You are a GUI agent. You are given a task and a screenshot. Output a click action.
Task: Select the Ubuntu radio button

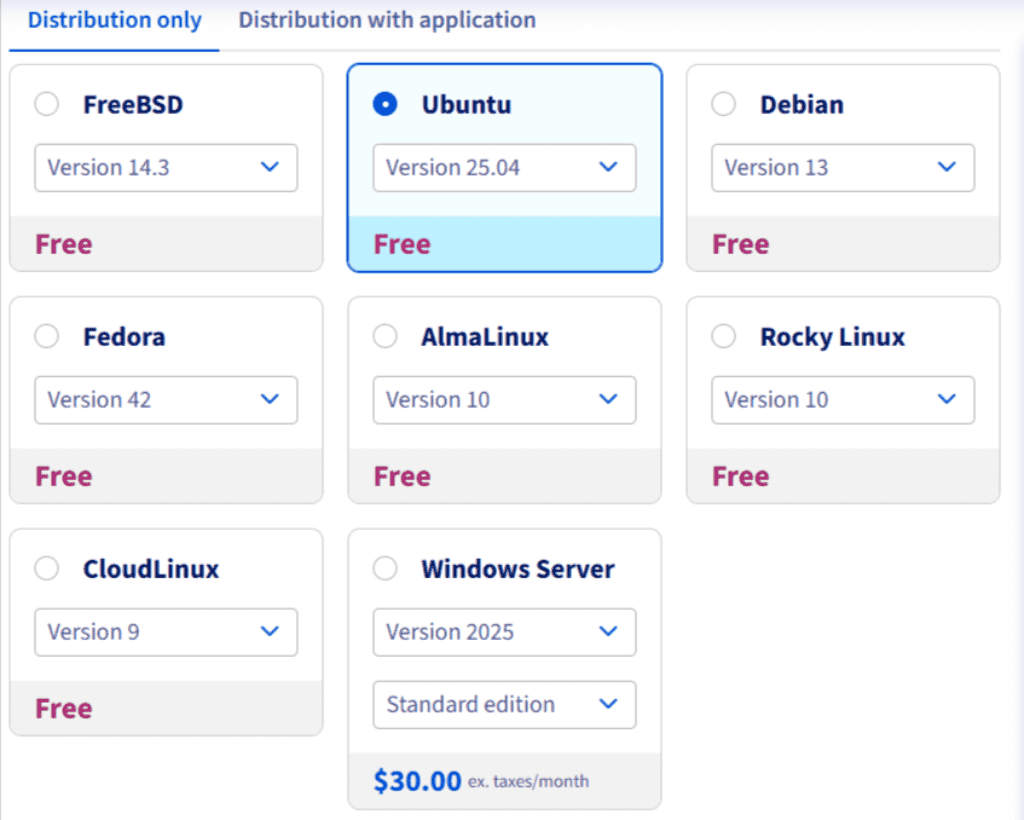pos(385,104)
